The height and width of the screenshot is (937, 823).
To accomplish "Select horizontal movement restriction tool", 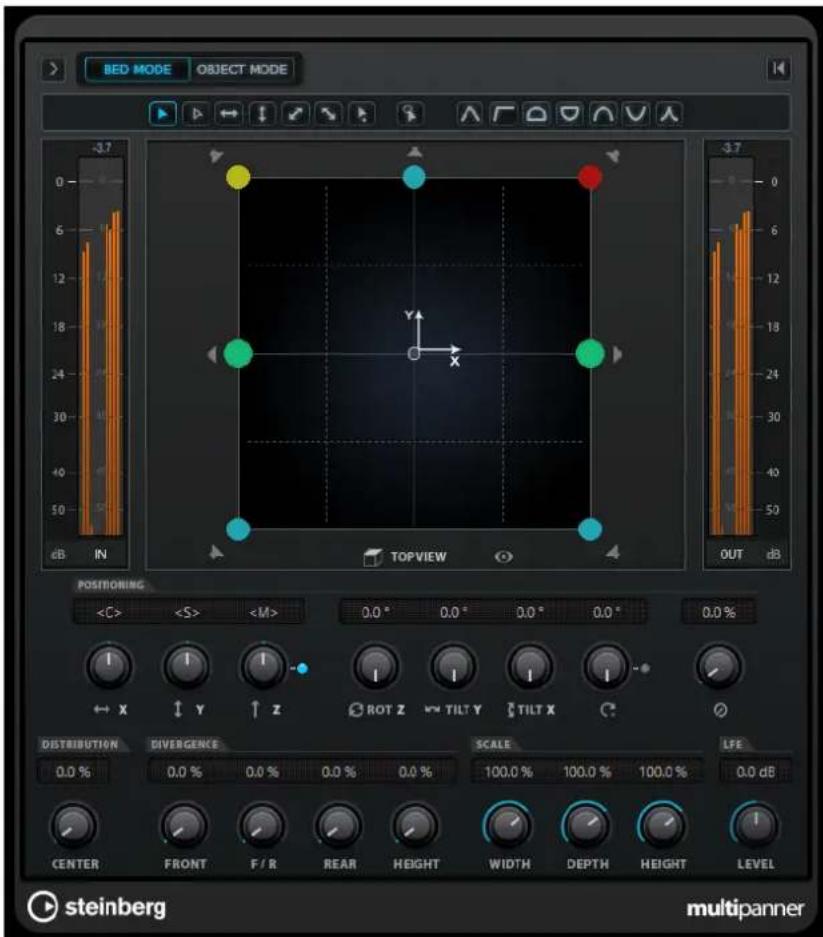I will [x=229, y=114].
